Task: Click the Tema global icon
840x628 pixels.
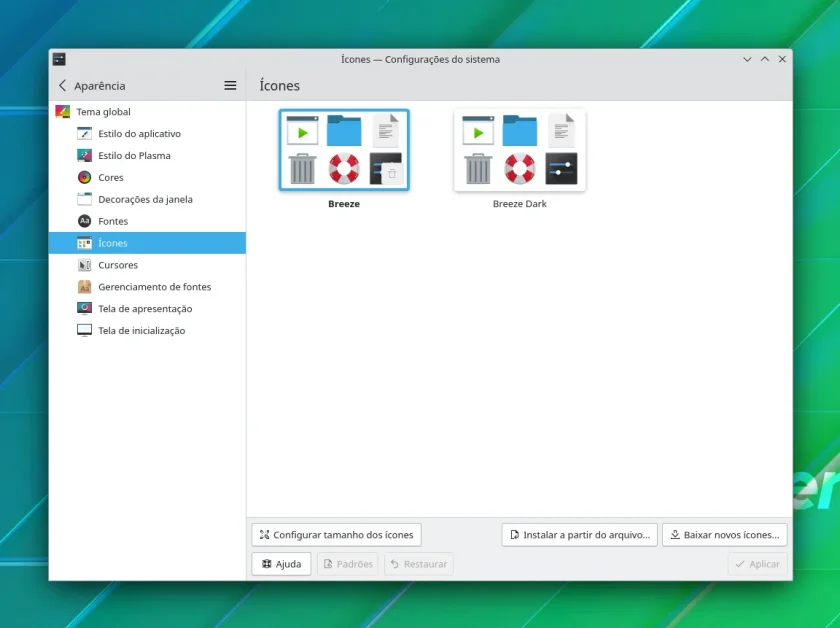Action: 63,112
